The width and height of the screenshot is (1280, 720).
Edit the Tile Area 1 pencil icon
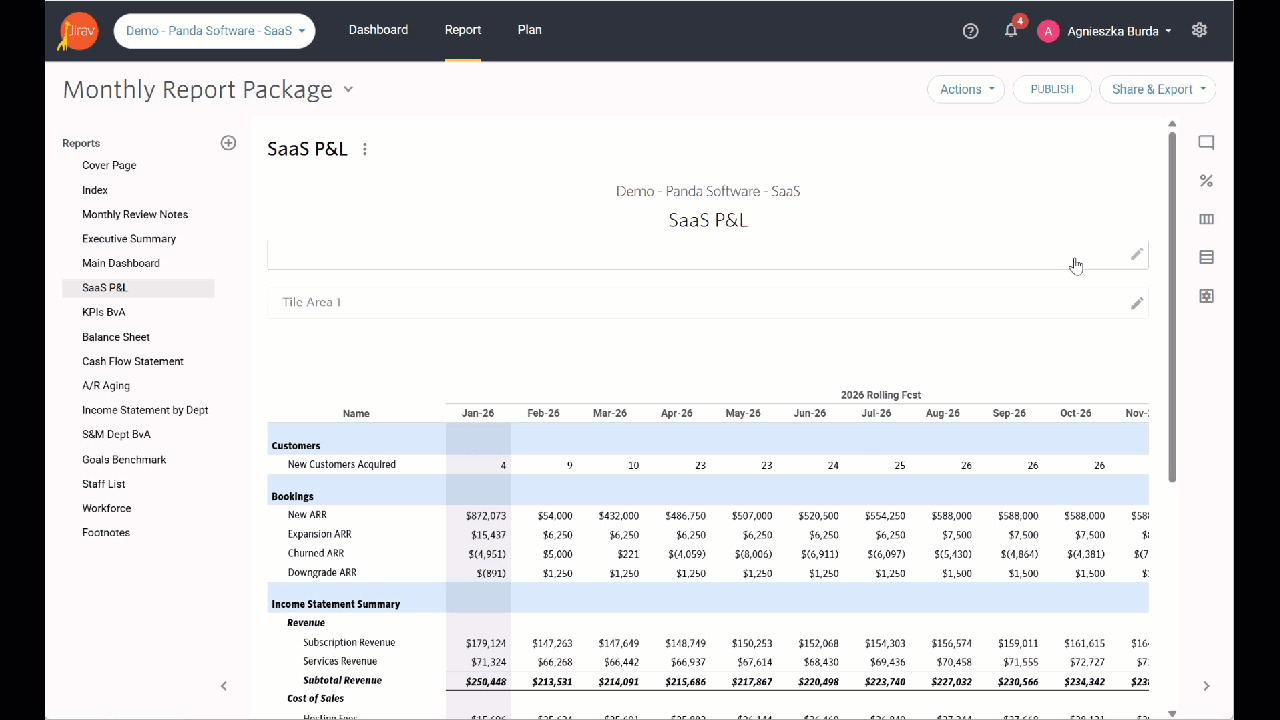[1136, 303]
